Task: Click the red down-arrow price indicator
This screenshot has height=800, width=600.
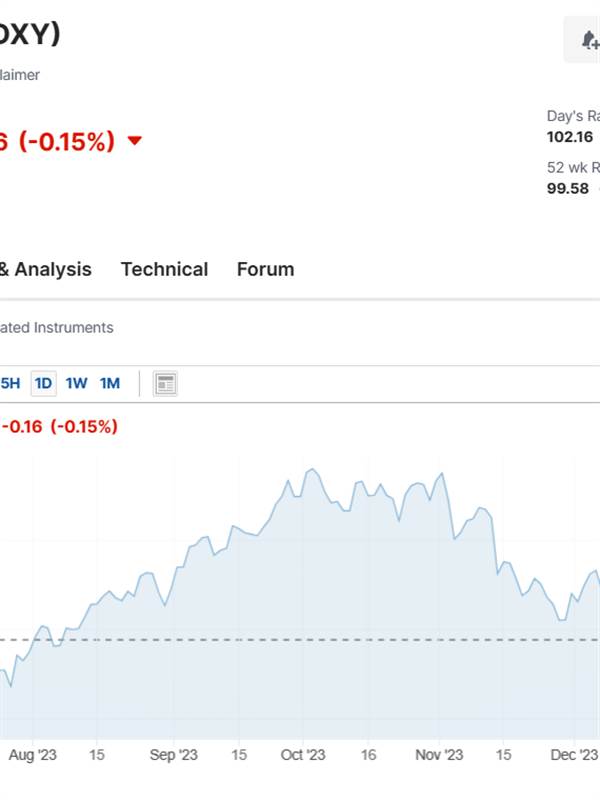Action: [x=134, y=140]
